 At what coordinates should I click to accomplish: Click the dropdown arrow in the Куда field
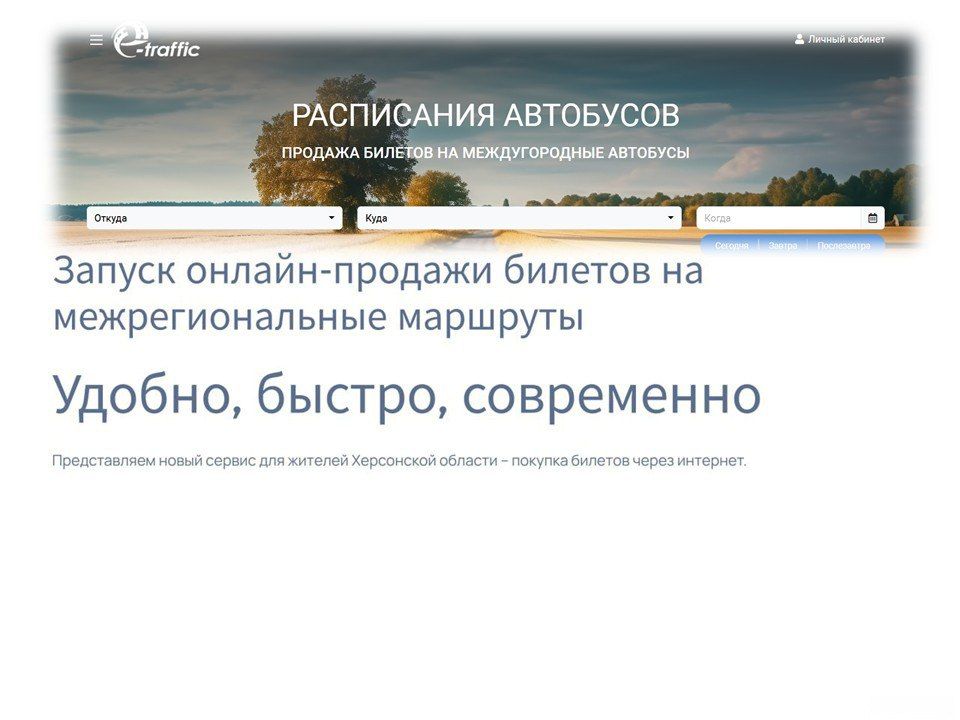click(x=674, y=217)
